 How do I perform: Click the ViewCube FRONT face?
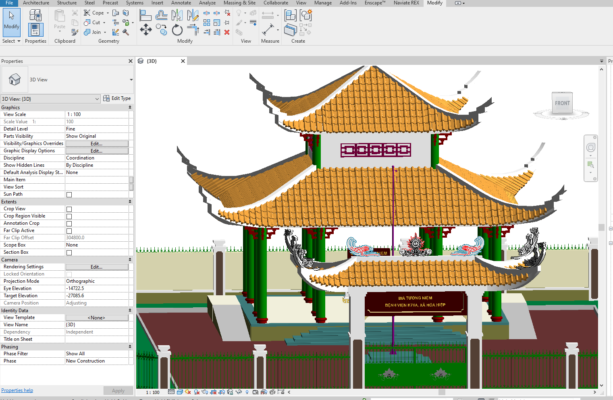point(561,103)
